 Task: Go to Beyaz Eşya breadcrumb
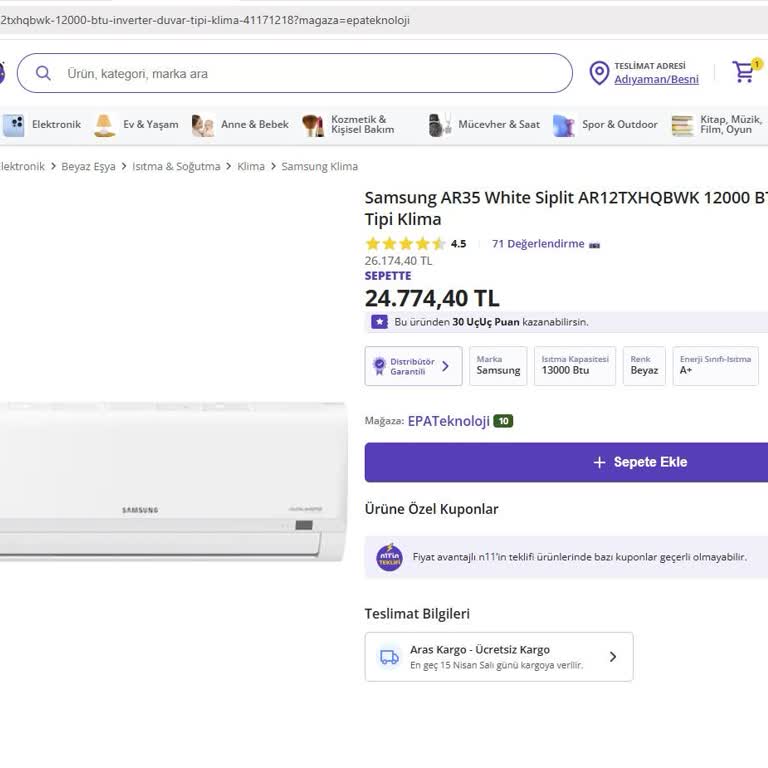[88, 167]
